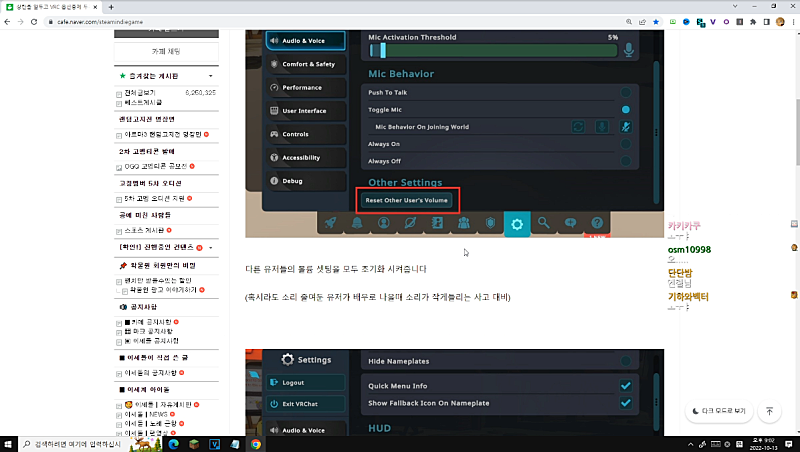
Task: Switch to the Performance tab
Action: [x=305, y=88]
